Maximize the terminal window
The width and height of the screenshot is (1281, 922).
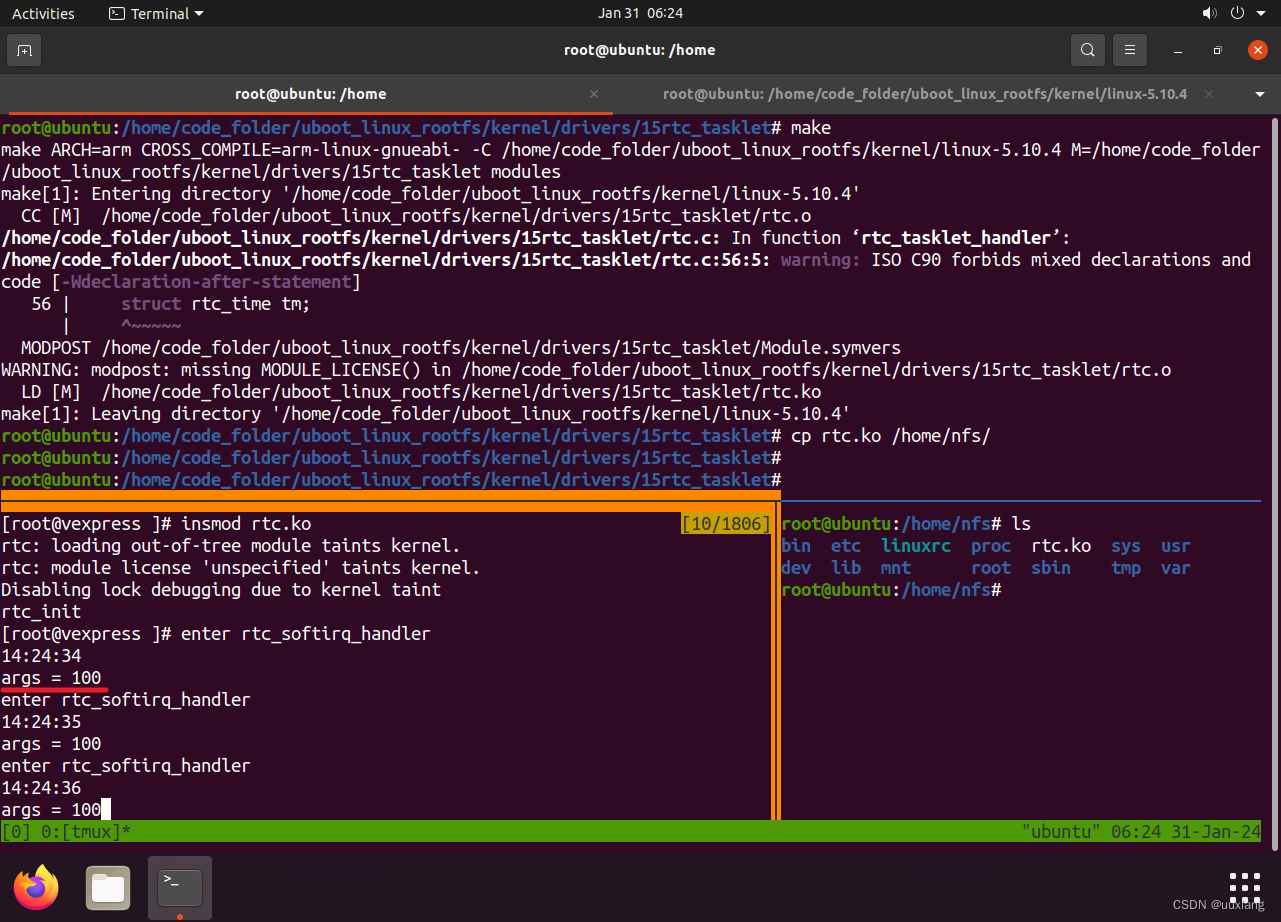(1217, 50)
